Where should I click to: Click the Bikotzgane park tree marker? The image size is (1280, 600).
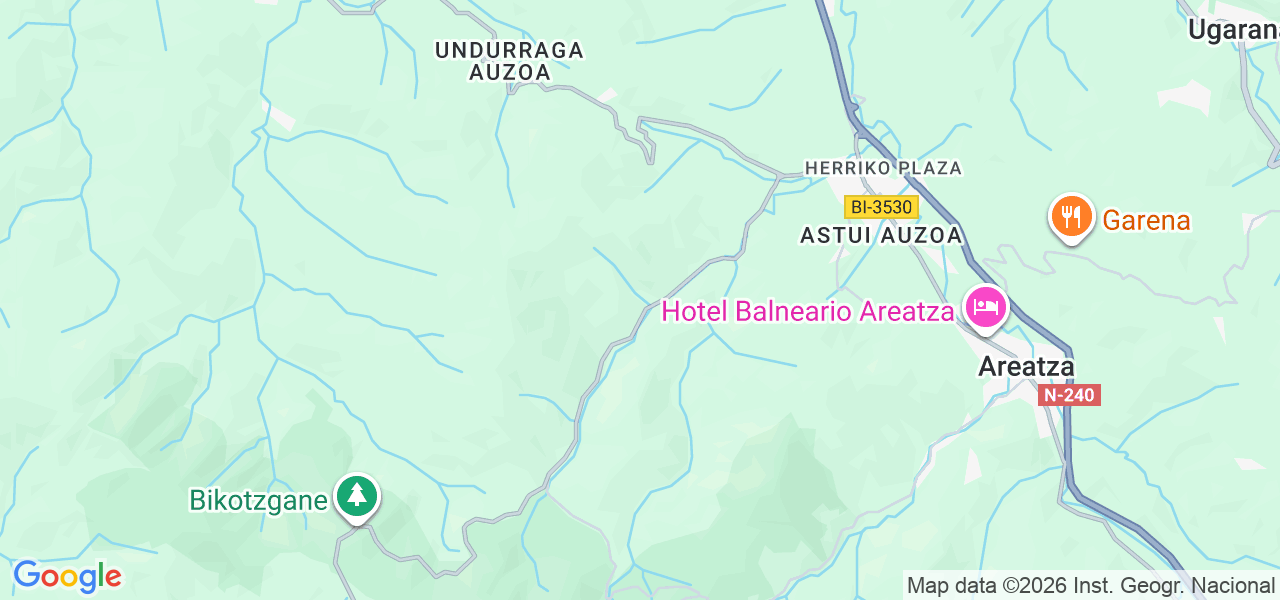[x=356, y=497]
